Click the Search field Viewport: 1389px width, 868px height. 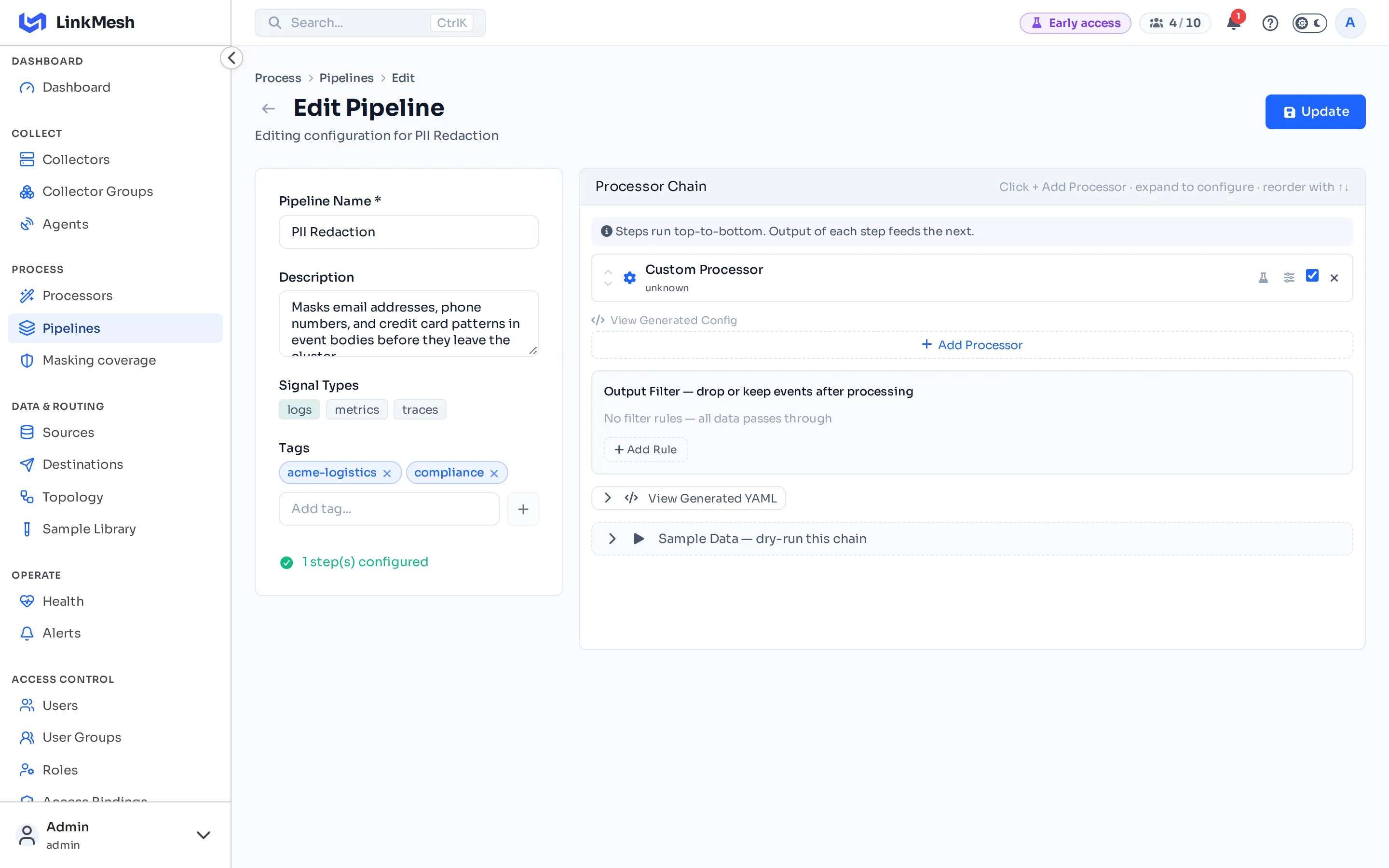coord(370,23)
